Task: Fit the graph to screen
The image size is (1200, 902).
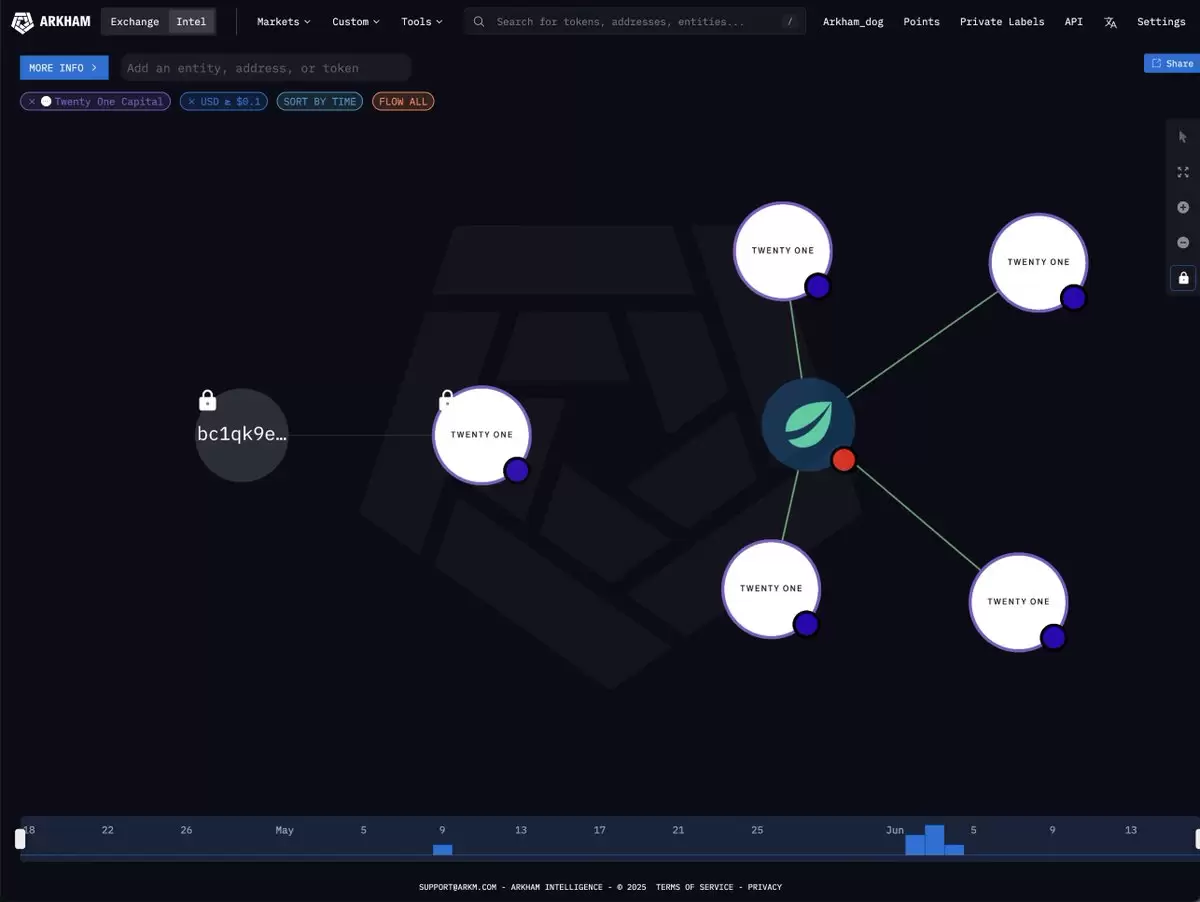Action: point(1183,172)
